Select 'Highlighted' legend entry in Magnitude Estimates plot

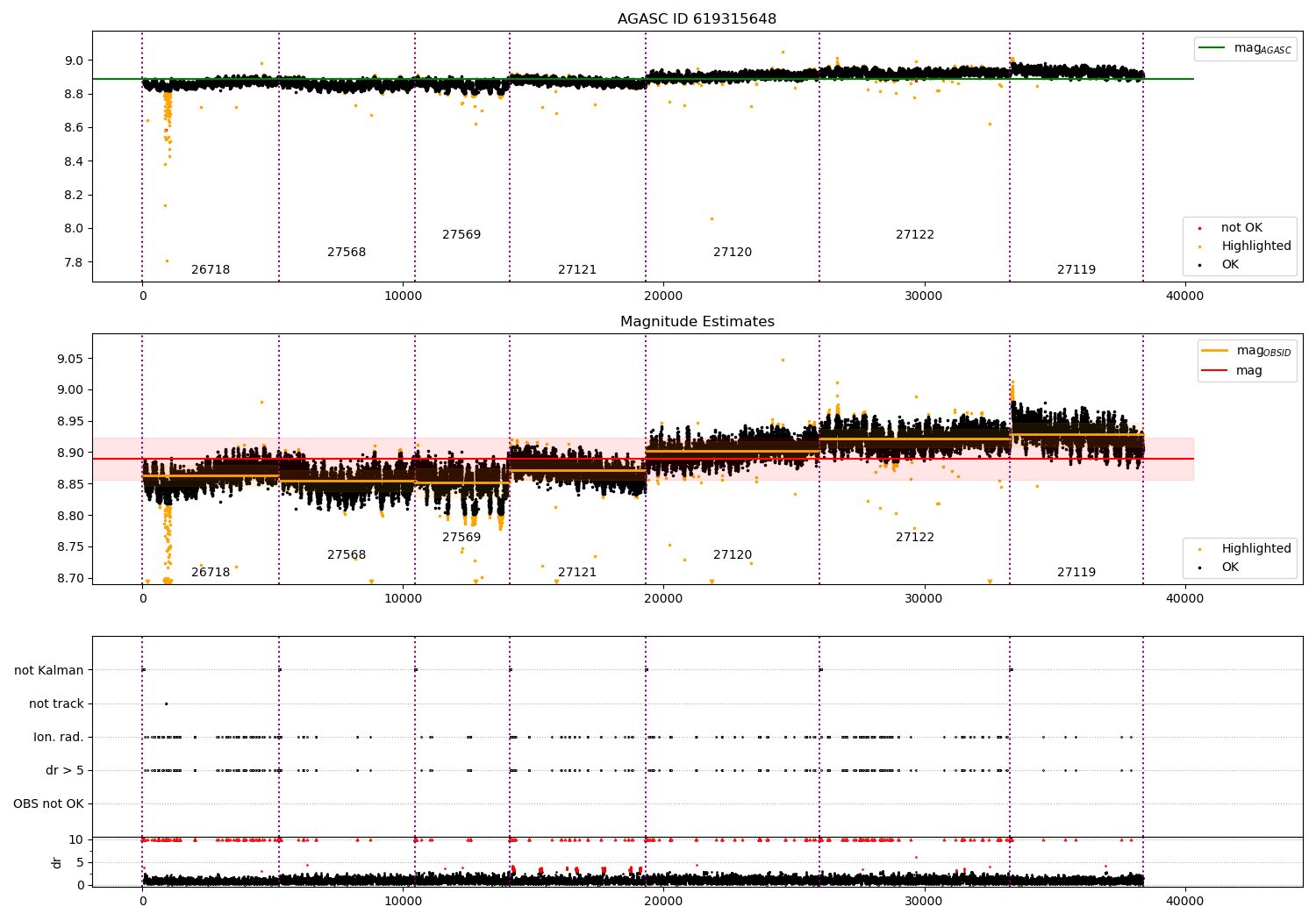[1256, 549]
